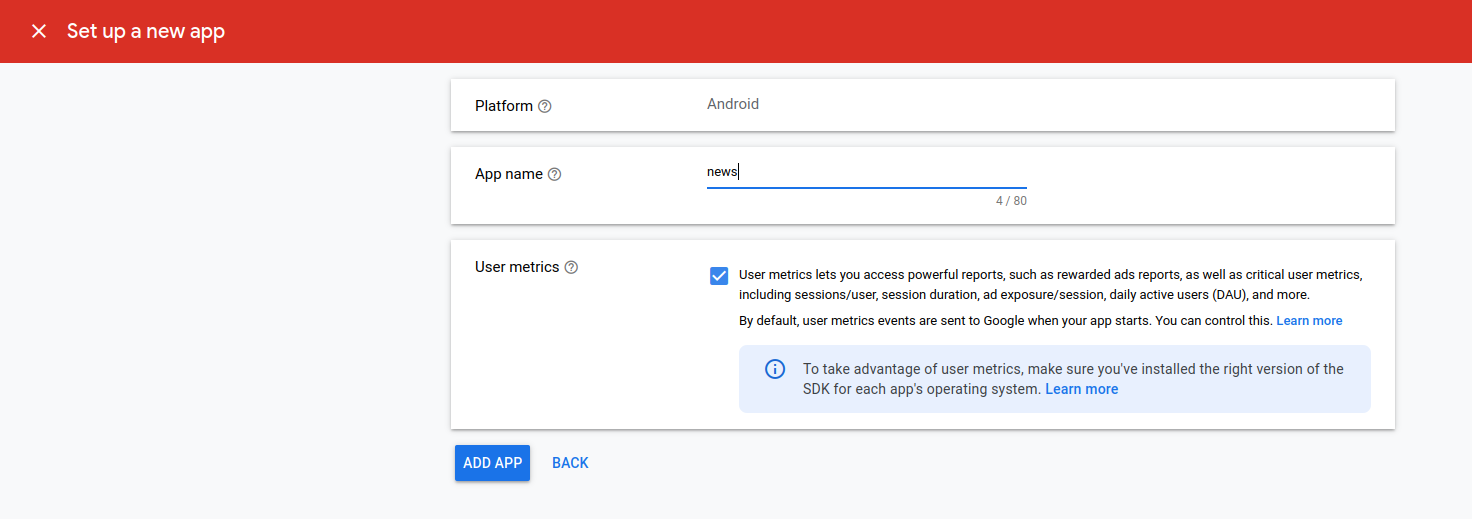Click the User metrics label text
Viewport: 1472px width, 519px height.
[x=517, y=267]
